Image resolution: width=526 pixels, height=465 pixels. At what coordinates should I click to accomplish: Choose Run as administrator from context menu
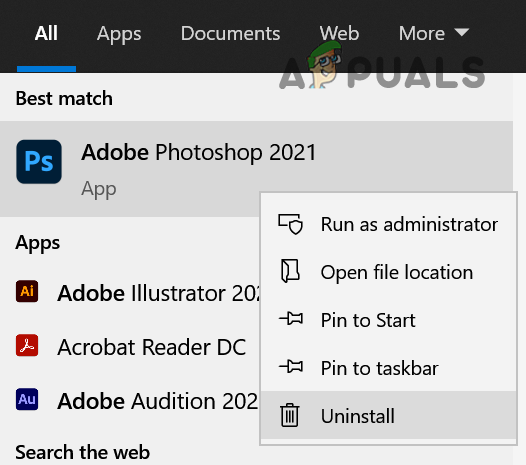(388, 224)
